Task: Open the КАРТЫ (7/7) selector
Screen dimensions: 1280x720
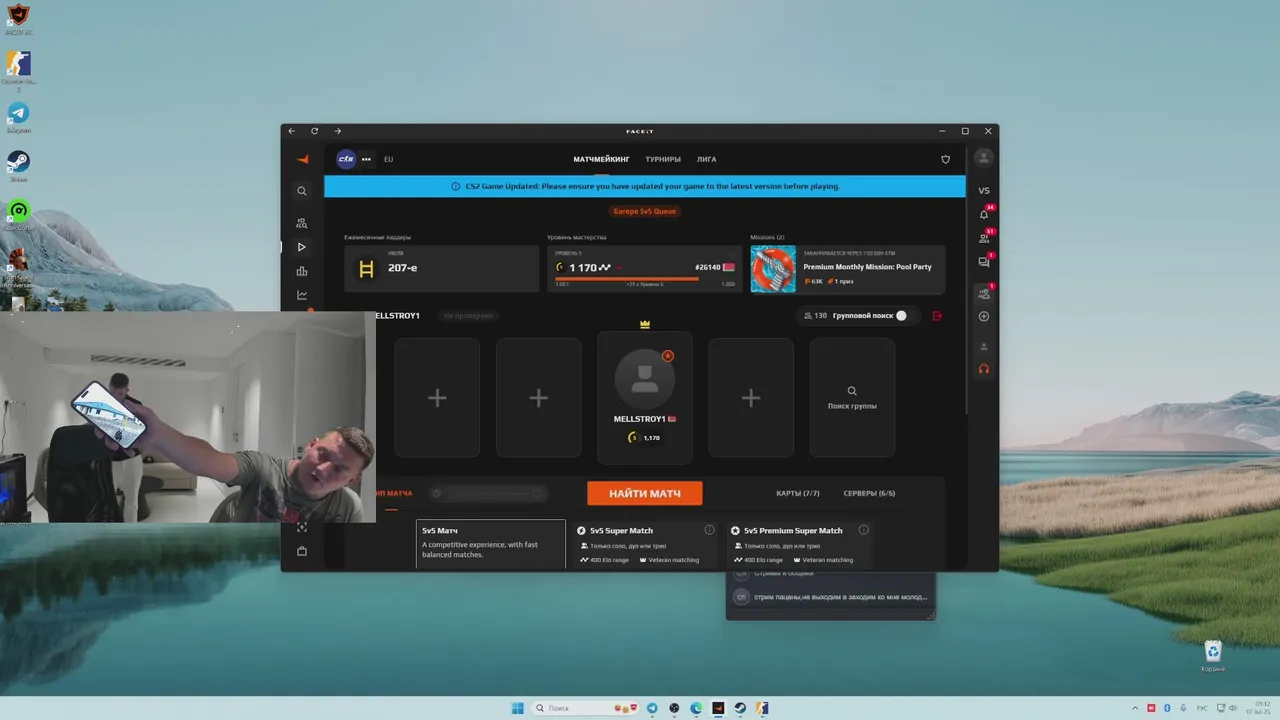Action: [x=798, y=493]
